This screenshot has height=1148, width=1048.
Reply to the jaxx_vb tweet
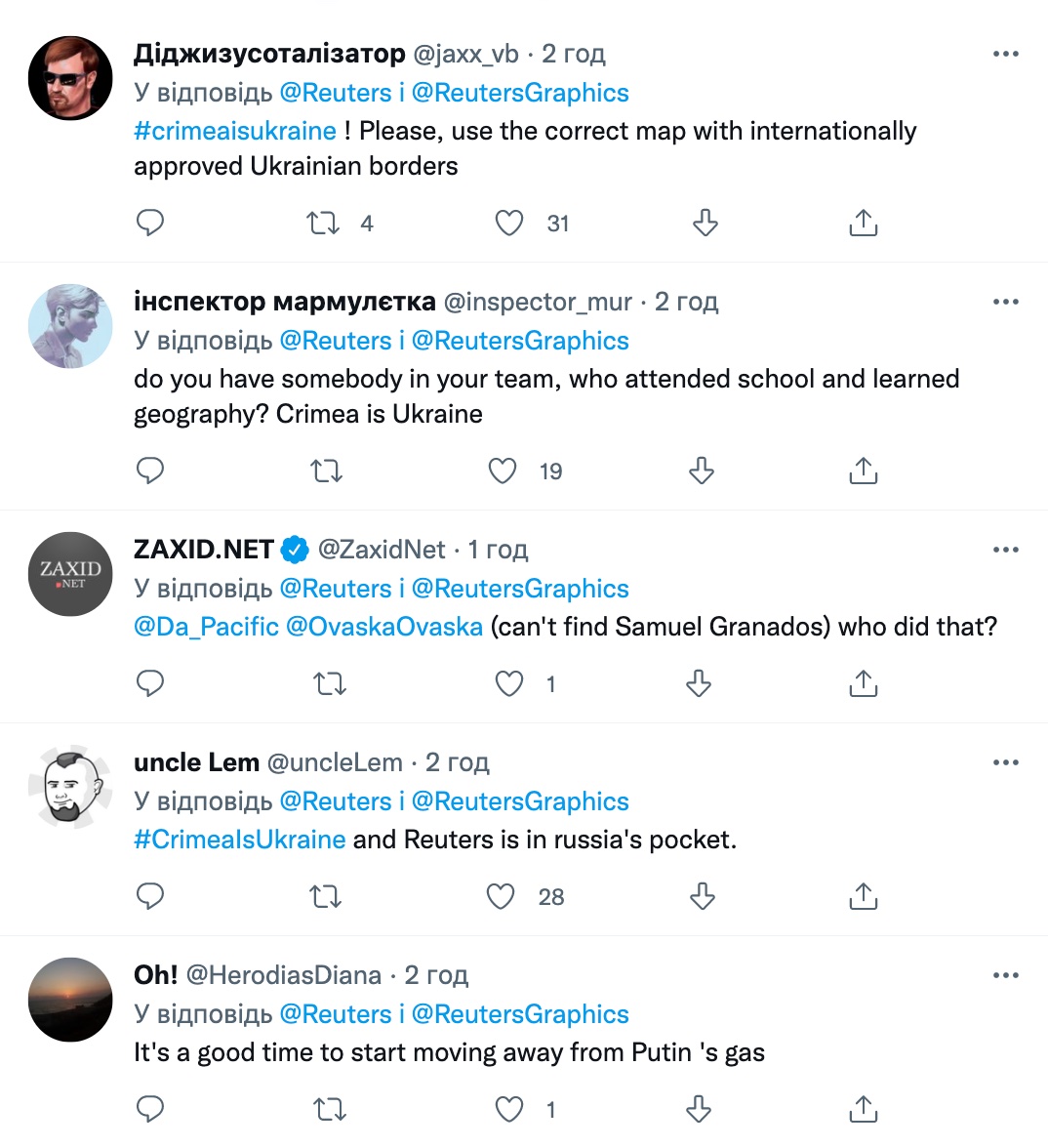(149, 224)
